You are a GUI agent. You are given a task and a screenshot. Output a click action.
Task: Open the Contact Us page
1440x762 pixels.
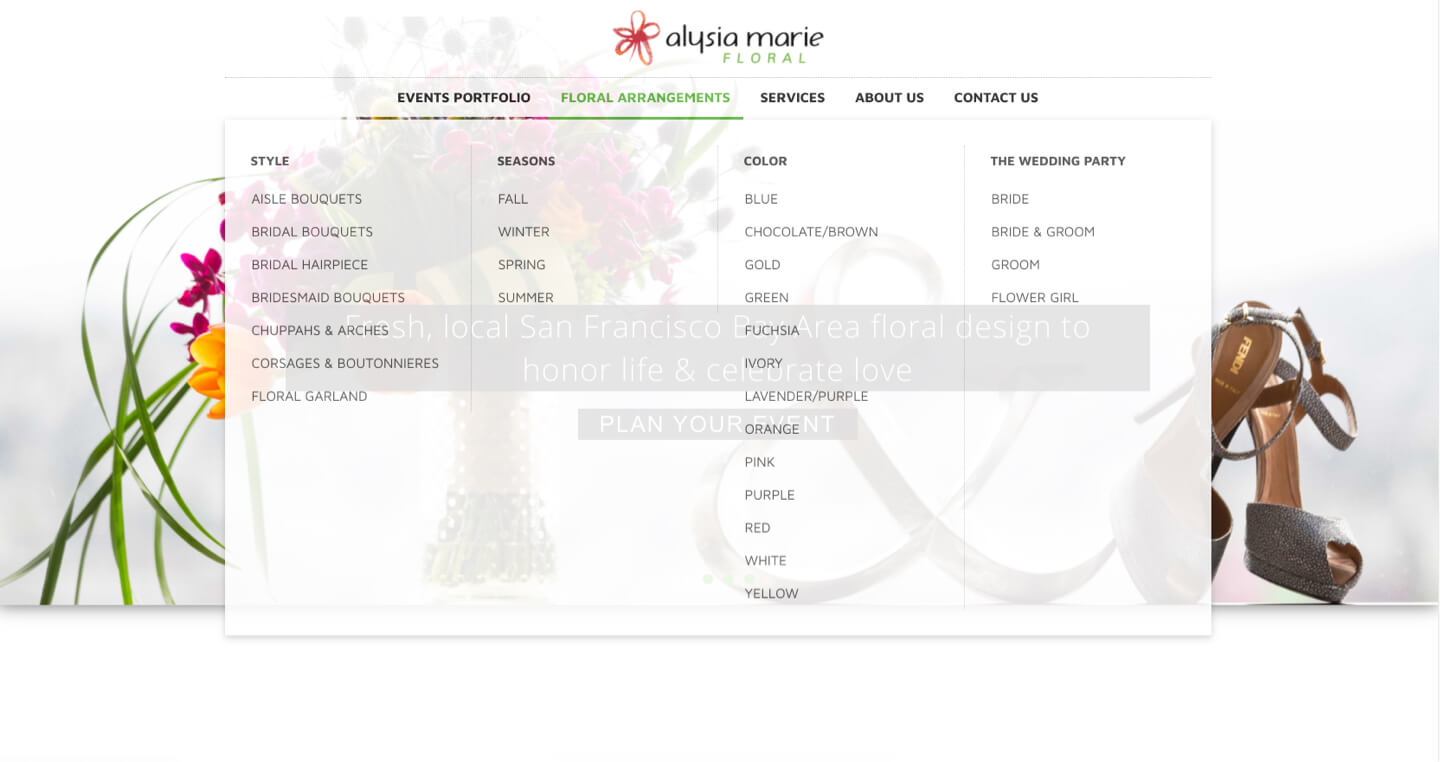tap(996, 98)
